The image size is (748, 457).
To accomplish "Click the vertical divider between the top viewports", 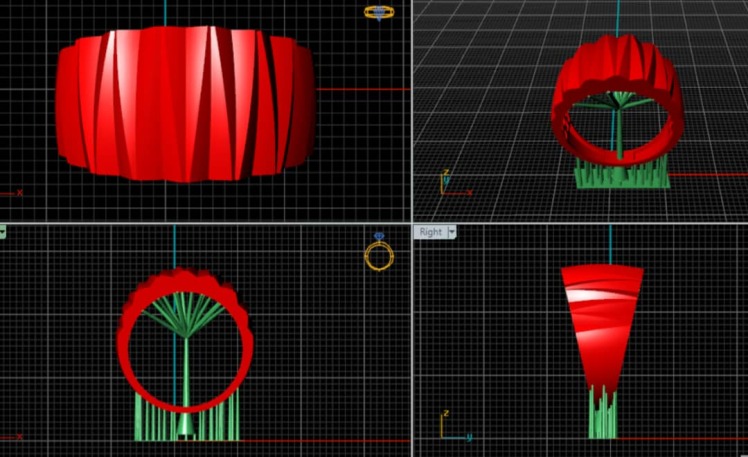I will pos(411,110).
